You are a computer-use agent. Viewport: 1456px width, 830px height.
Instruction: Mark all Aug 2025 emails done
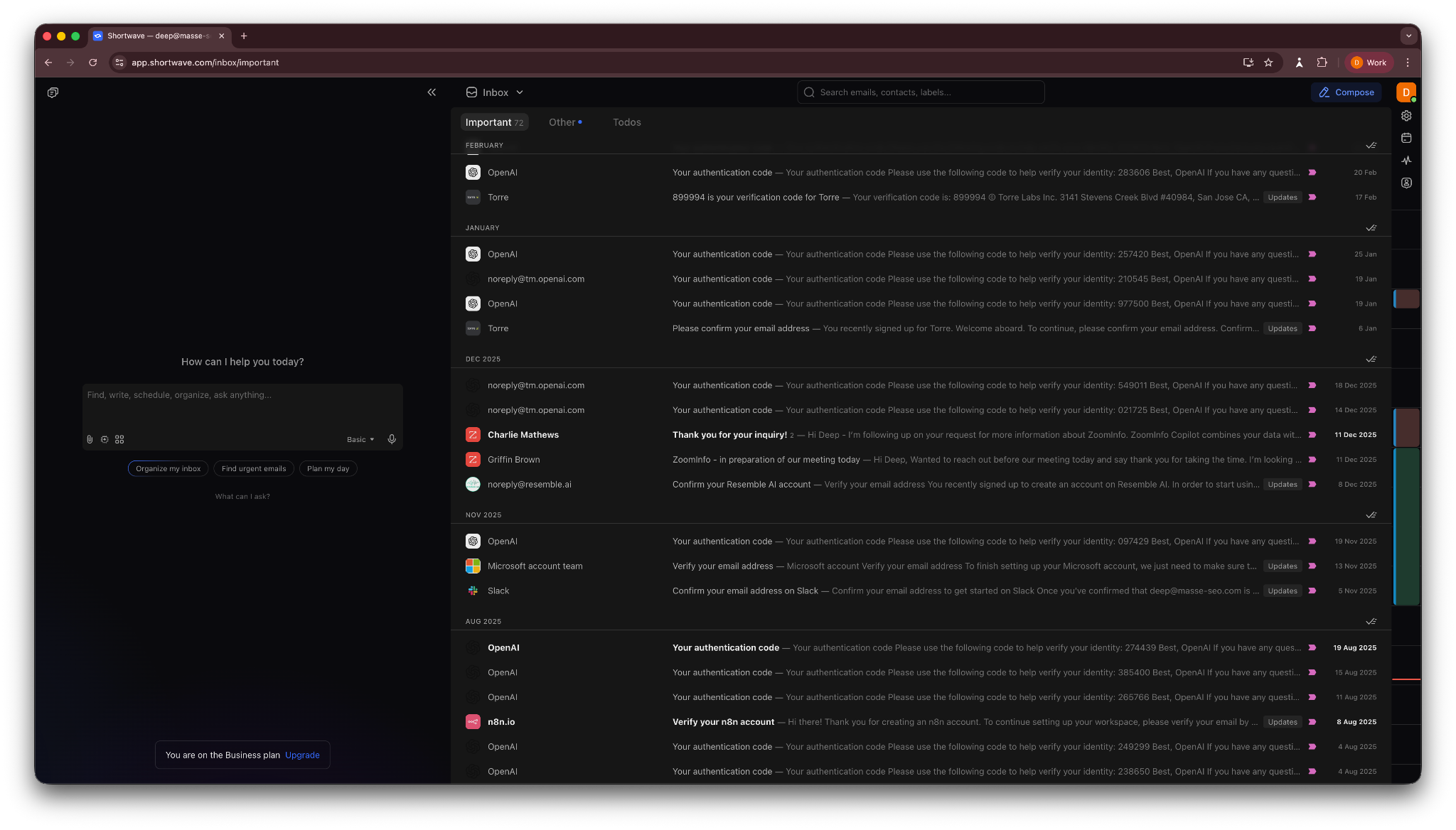tap(1371, 622)
